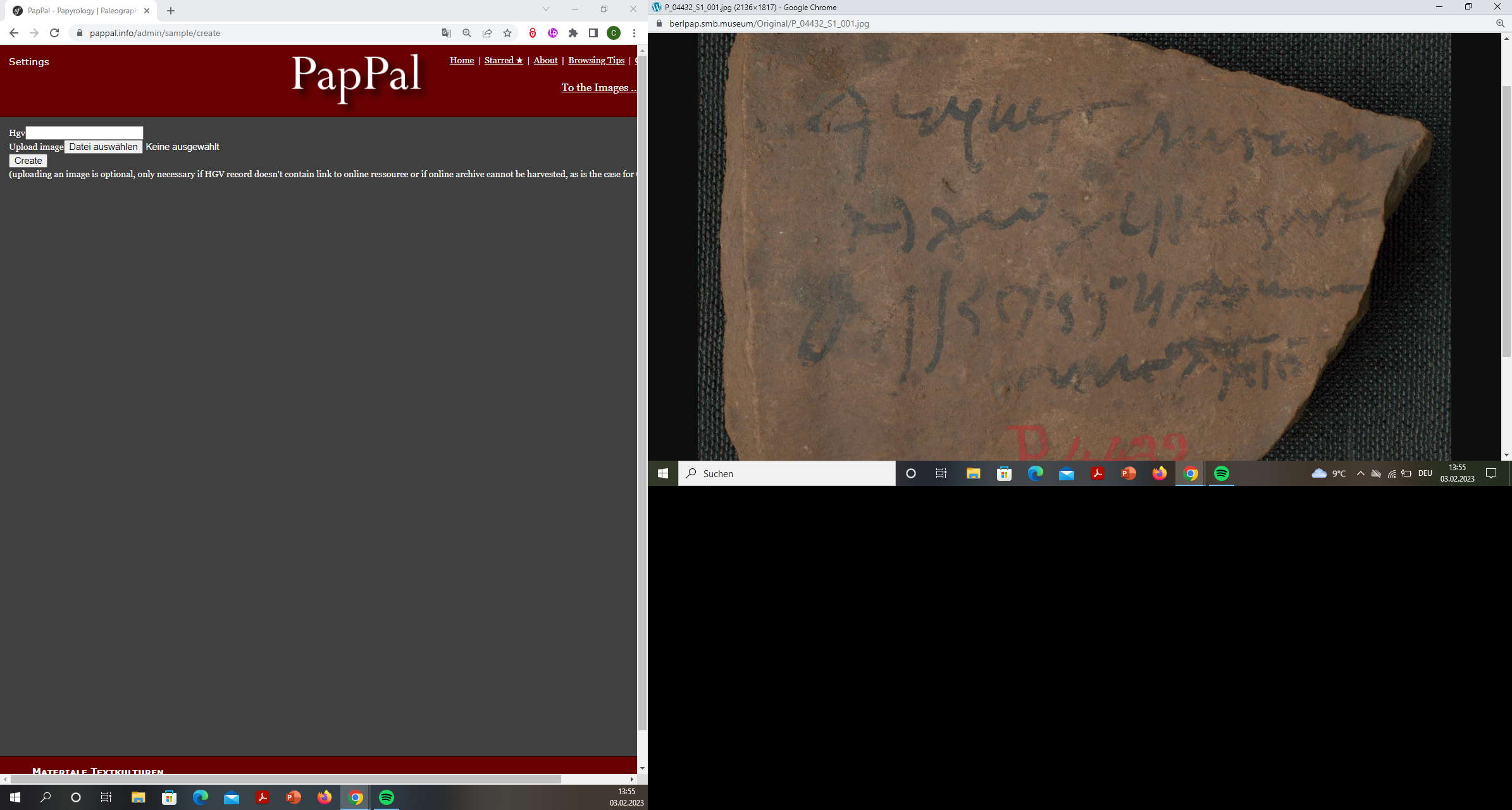The height and width of the screenshot is (810, 1512).
Task: Open the Settings link in the header
Action: coord(28,61)
